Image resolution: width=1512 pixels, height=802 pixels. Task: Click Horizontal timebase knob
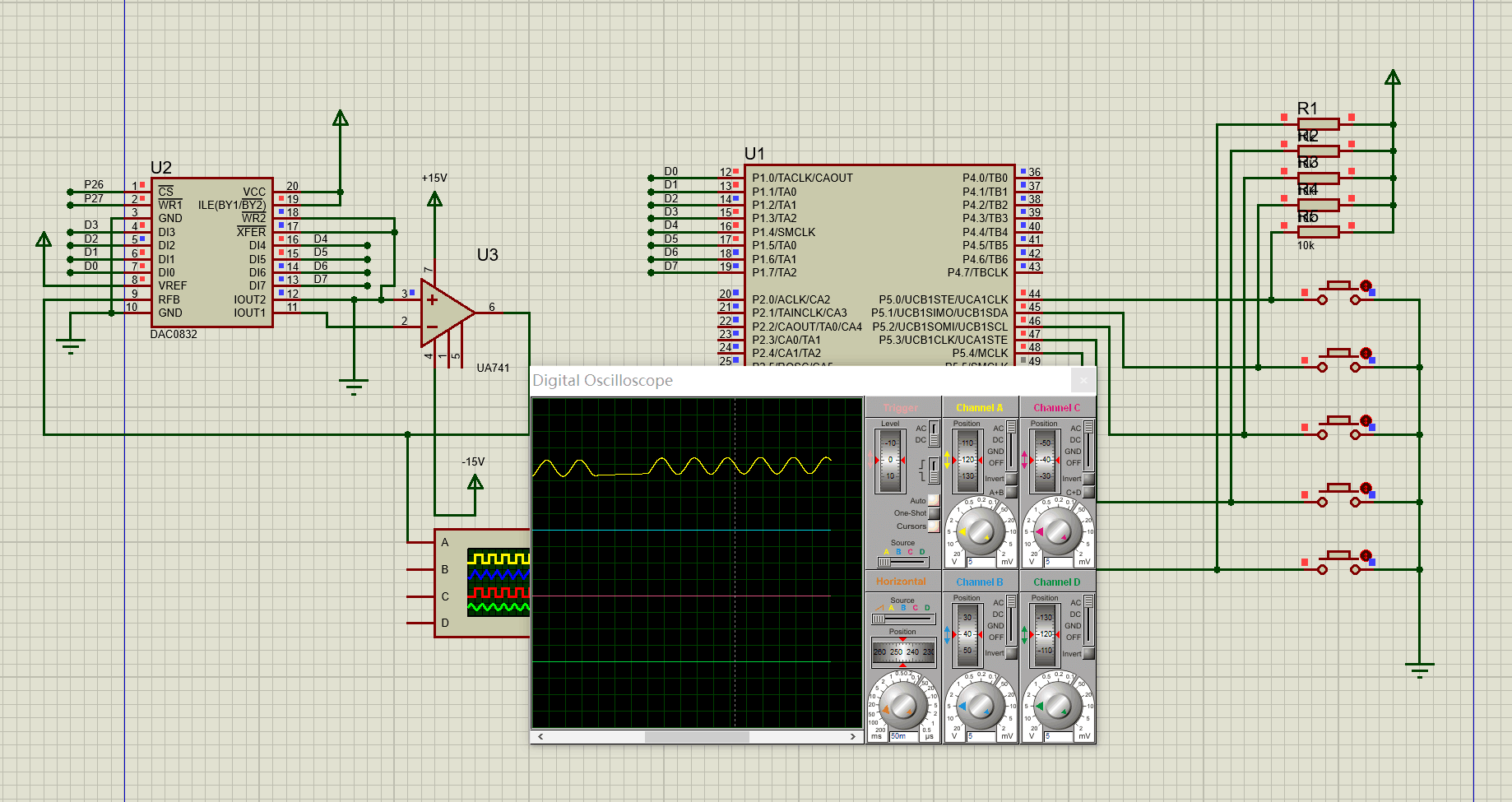click(x=903, y=705)
